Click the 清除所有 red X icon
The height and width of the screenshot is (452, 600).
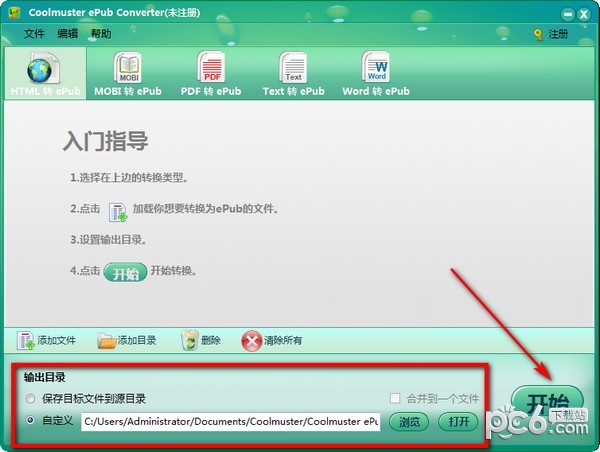click(x=251, y=341)
